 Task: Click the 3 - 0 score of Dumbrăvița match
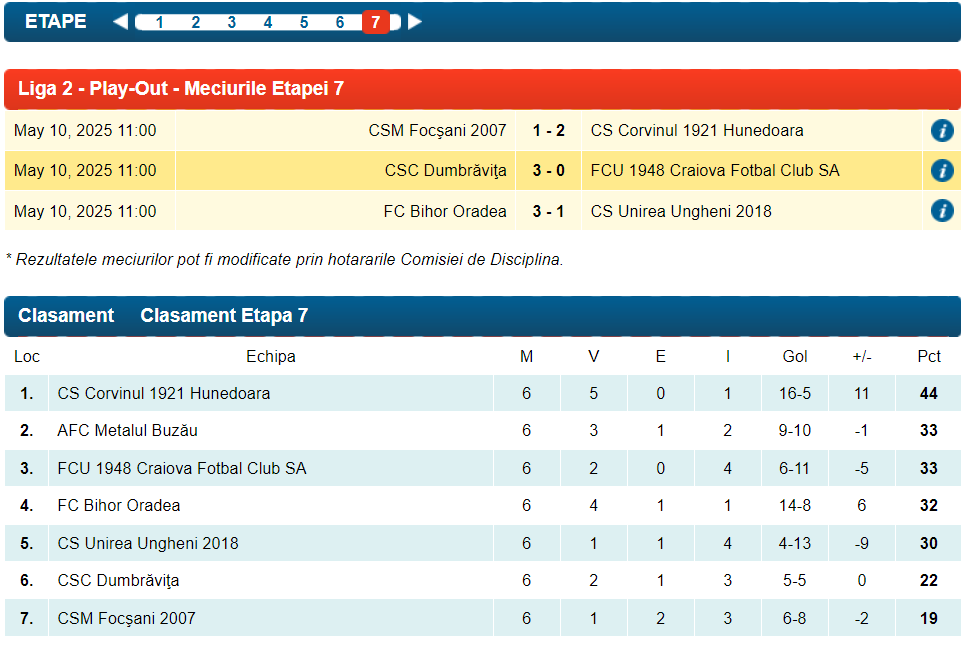[548, 171]
